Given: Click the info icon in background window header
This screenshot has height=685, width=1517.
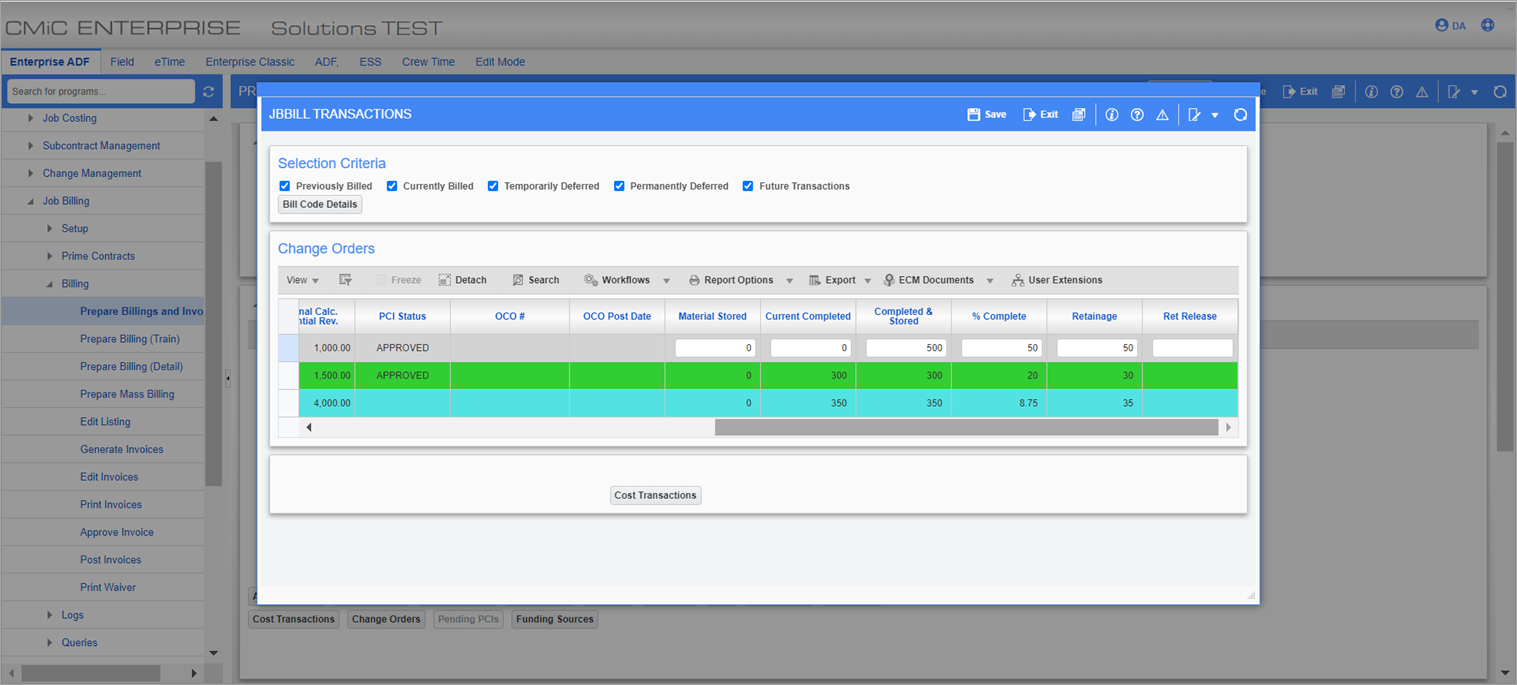Looking at the screenshot, I should pos(1371,91).
